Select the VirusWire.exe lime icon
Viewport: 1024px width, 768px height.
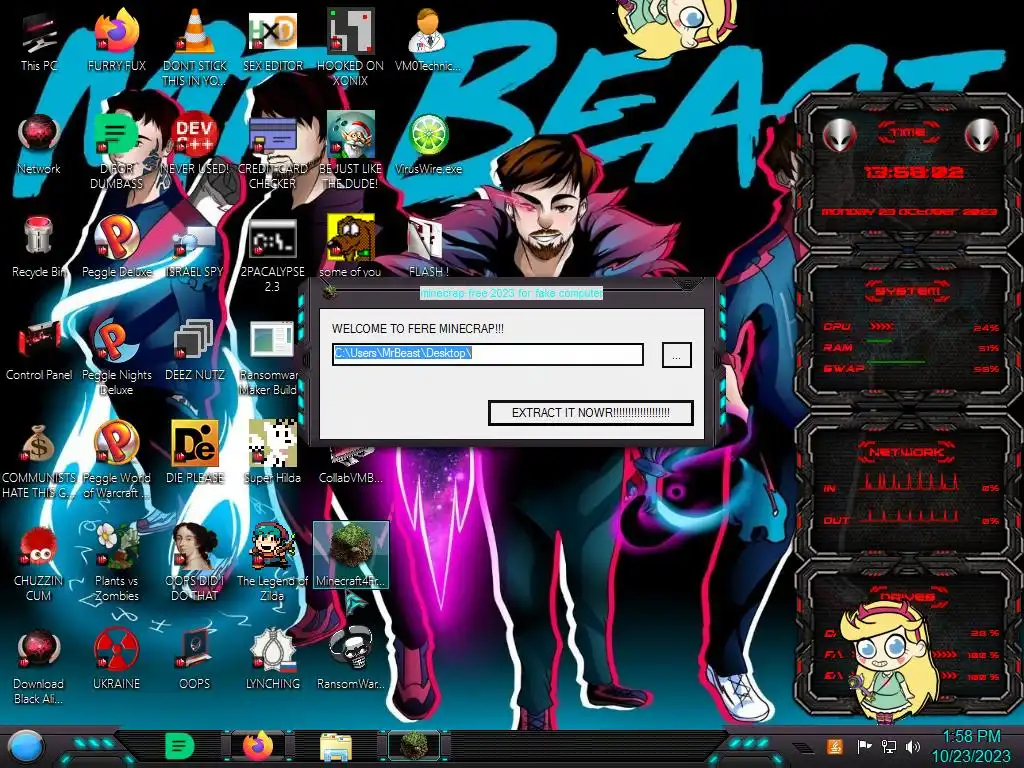[428, 144]
